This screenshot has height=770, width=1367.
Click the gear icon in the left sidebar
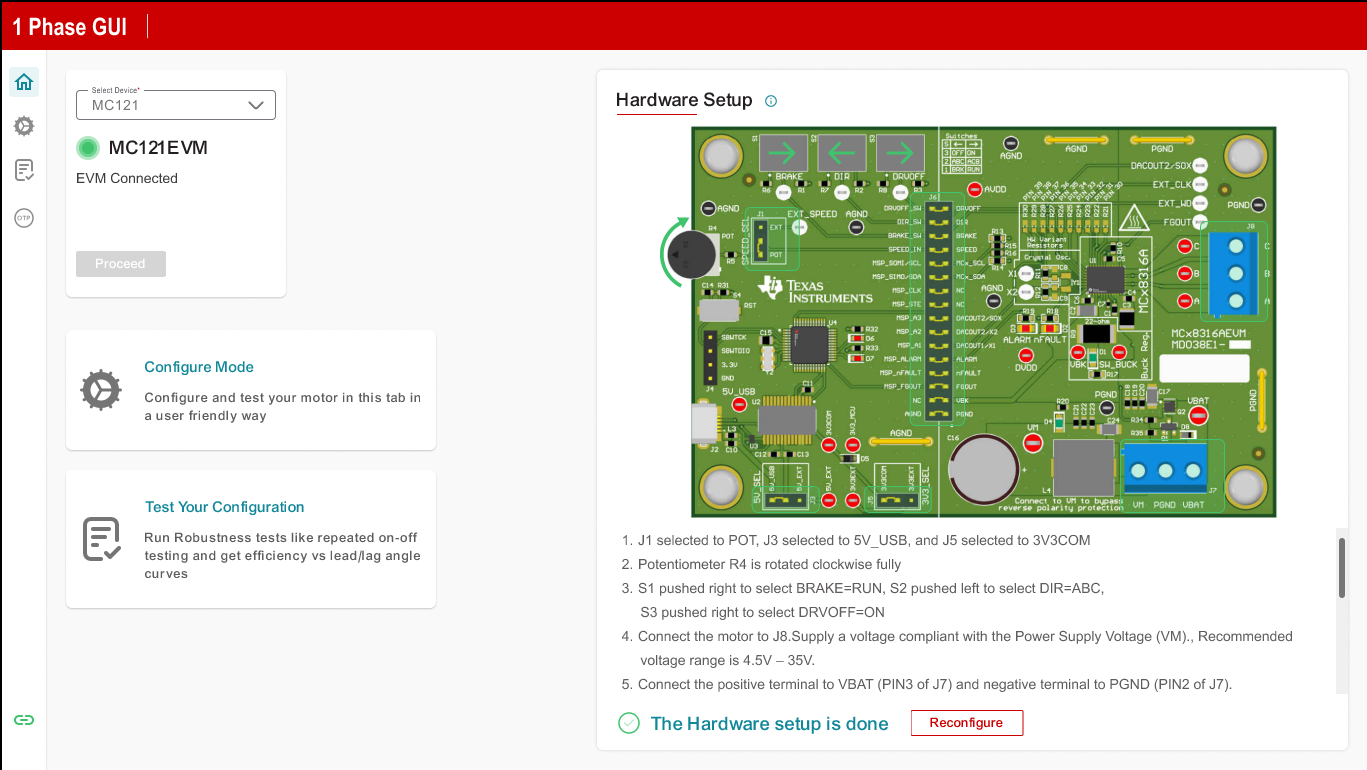pyautogui.click(x=24, y=126)
